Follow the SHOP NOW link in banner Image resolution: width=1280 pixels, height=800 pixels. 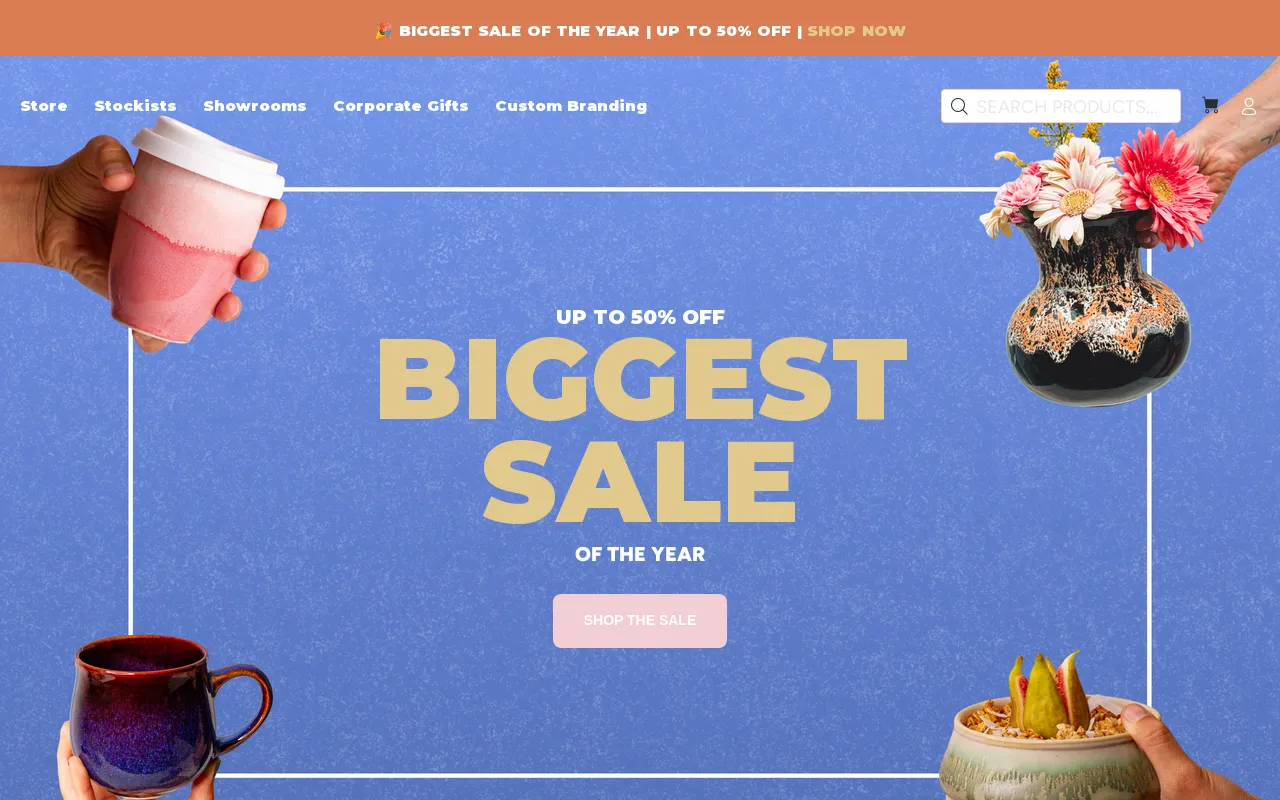[857, 31]
